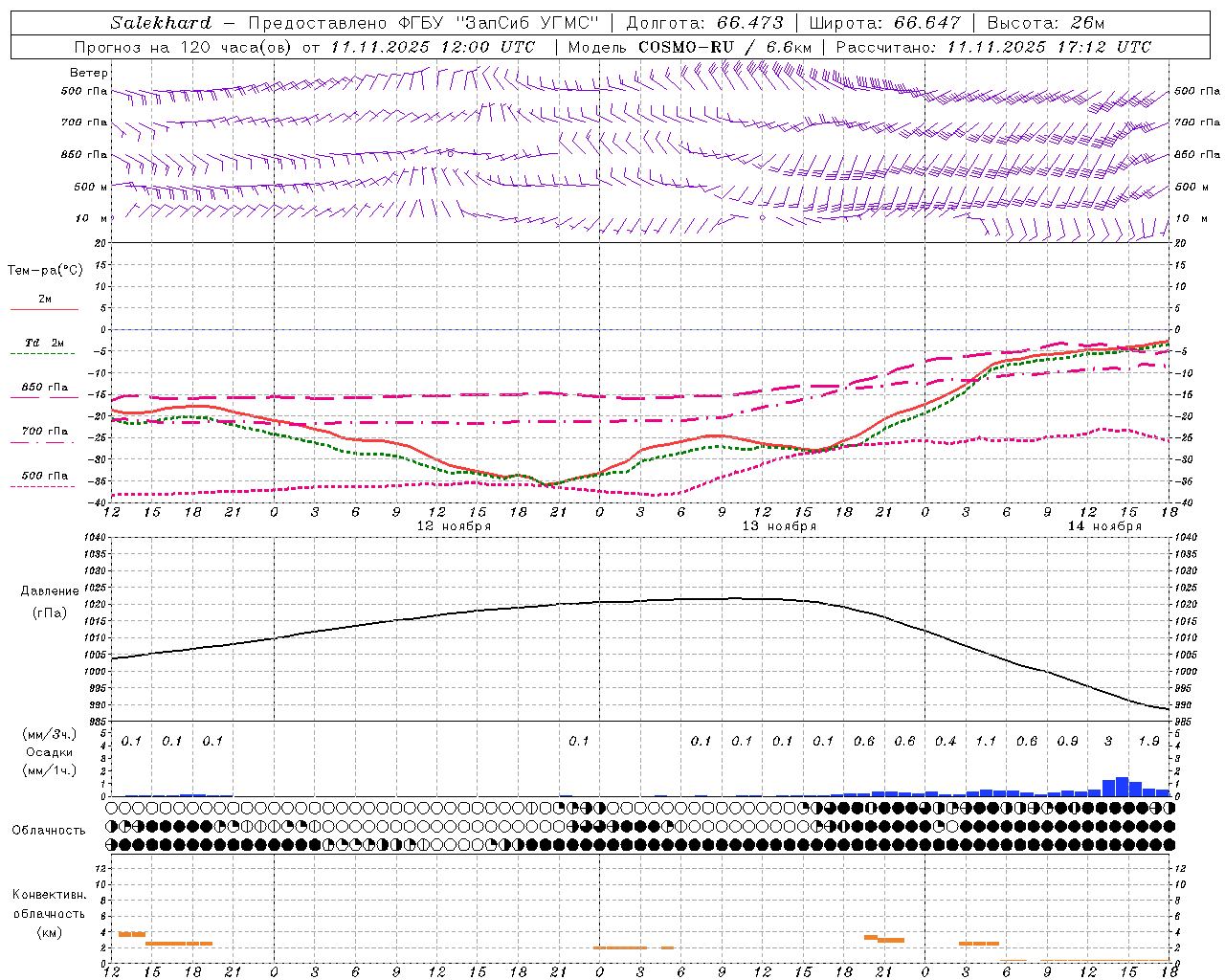This screenshot has height=980, width=1225.
Task: Click 'Прогноз на 120 часа(ов)' forecast text
Action: [184, 47]
